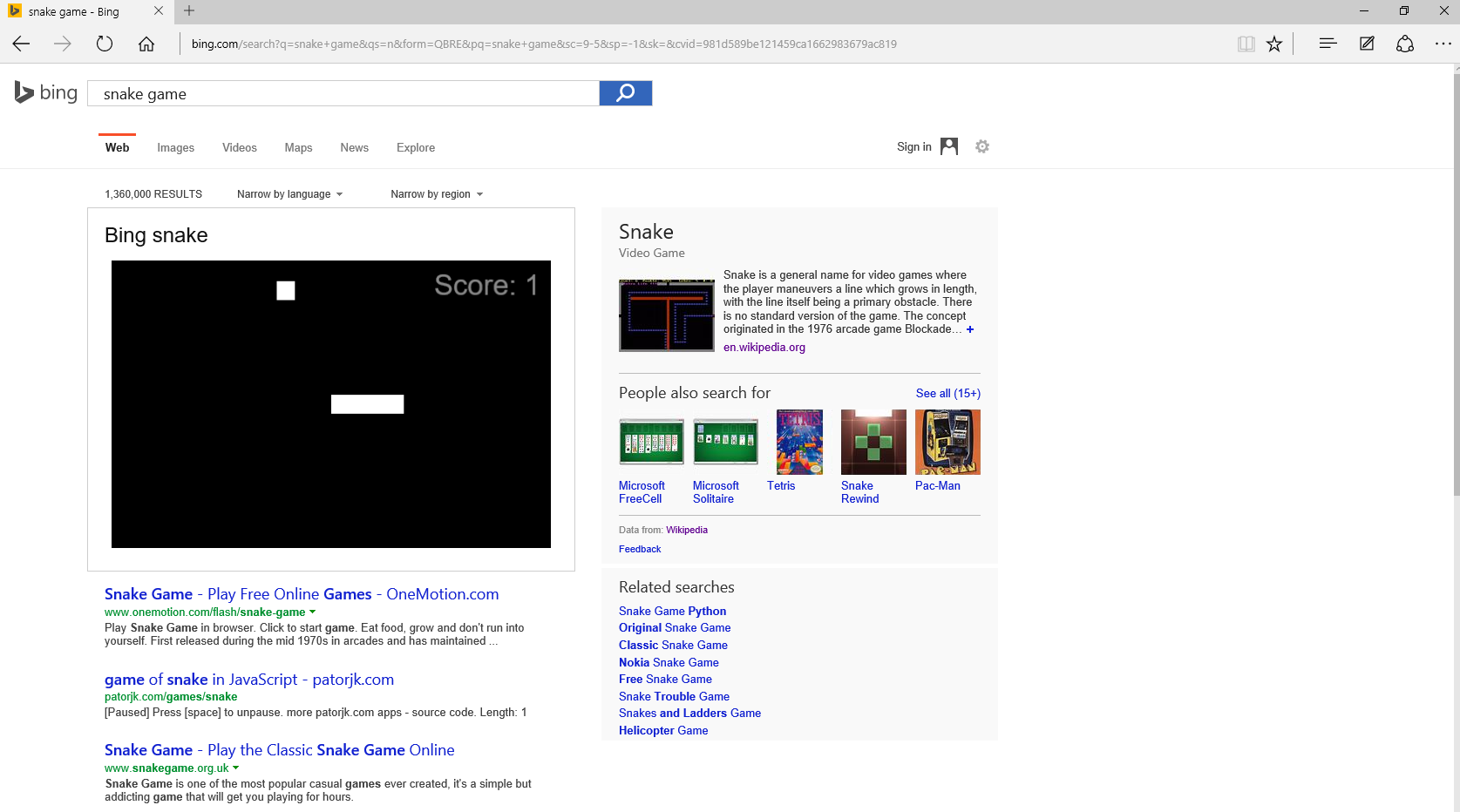Image resolution: width=1460 pixels, height=812 pixels.
Task: Open a new browser tab
Action: pos(189,11)
